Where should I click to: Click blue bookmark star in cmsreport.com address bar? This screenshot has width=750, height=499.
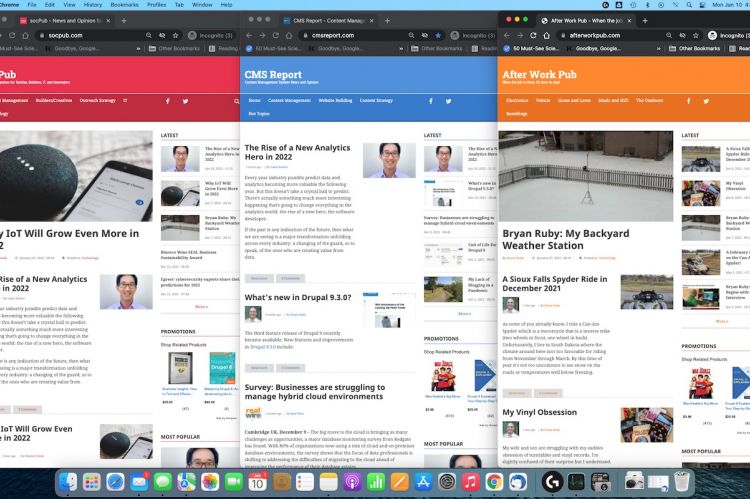[x=438, y=35]
